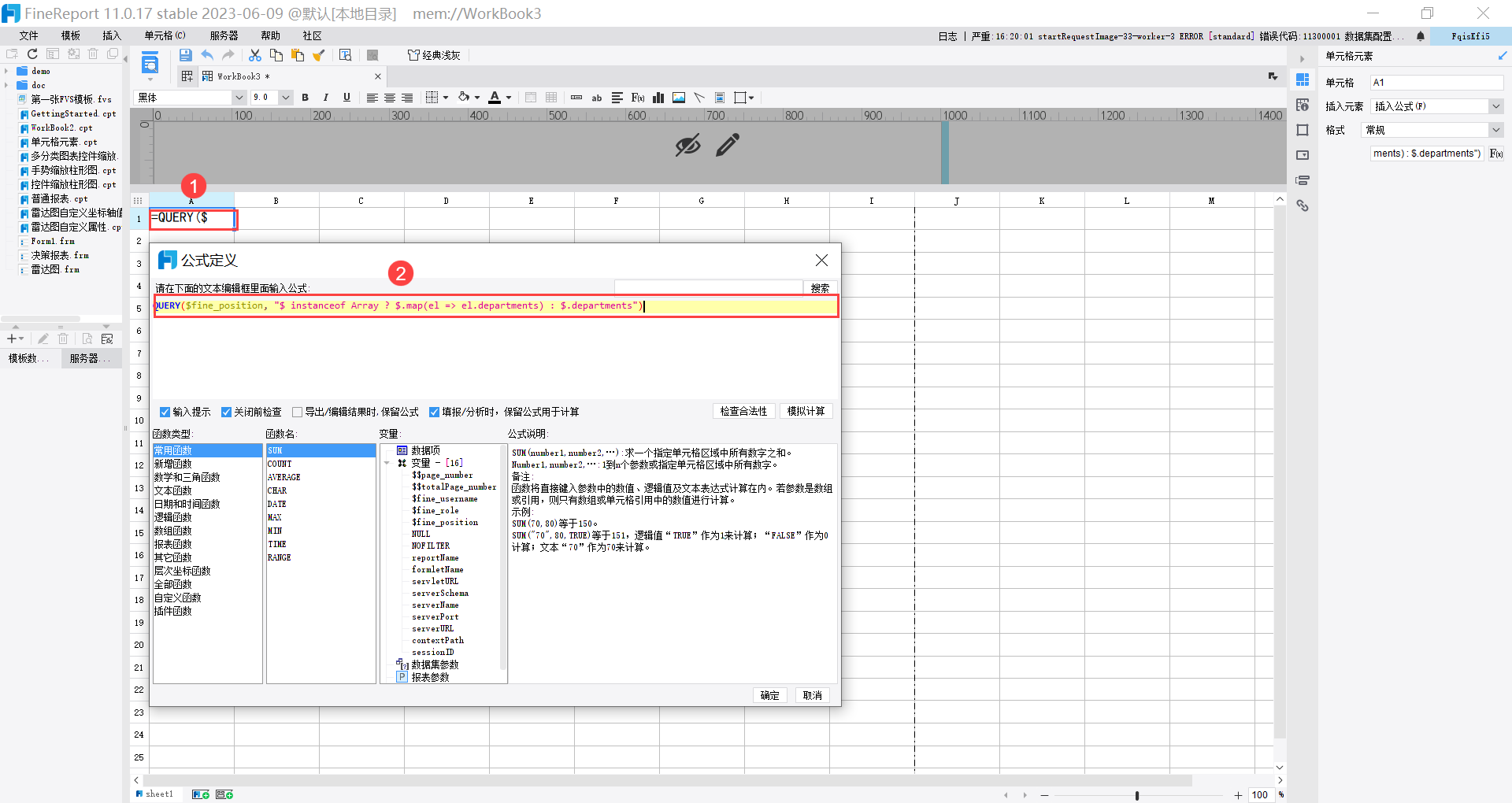Open the 黑体 font family dropdown
The width and height of the screenshot is (1512, 803).
pyautogui.click(x=239, y=98)
